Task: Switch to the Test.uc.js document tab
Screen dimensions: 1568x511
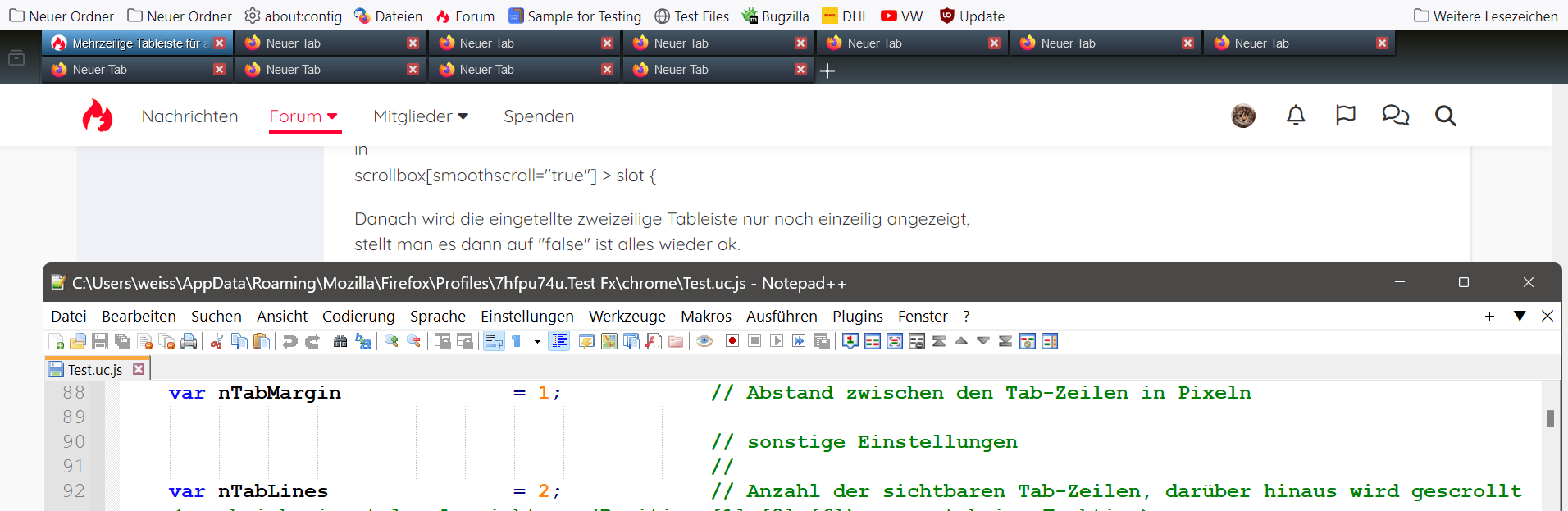Action: [x=96, y=369]
